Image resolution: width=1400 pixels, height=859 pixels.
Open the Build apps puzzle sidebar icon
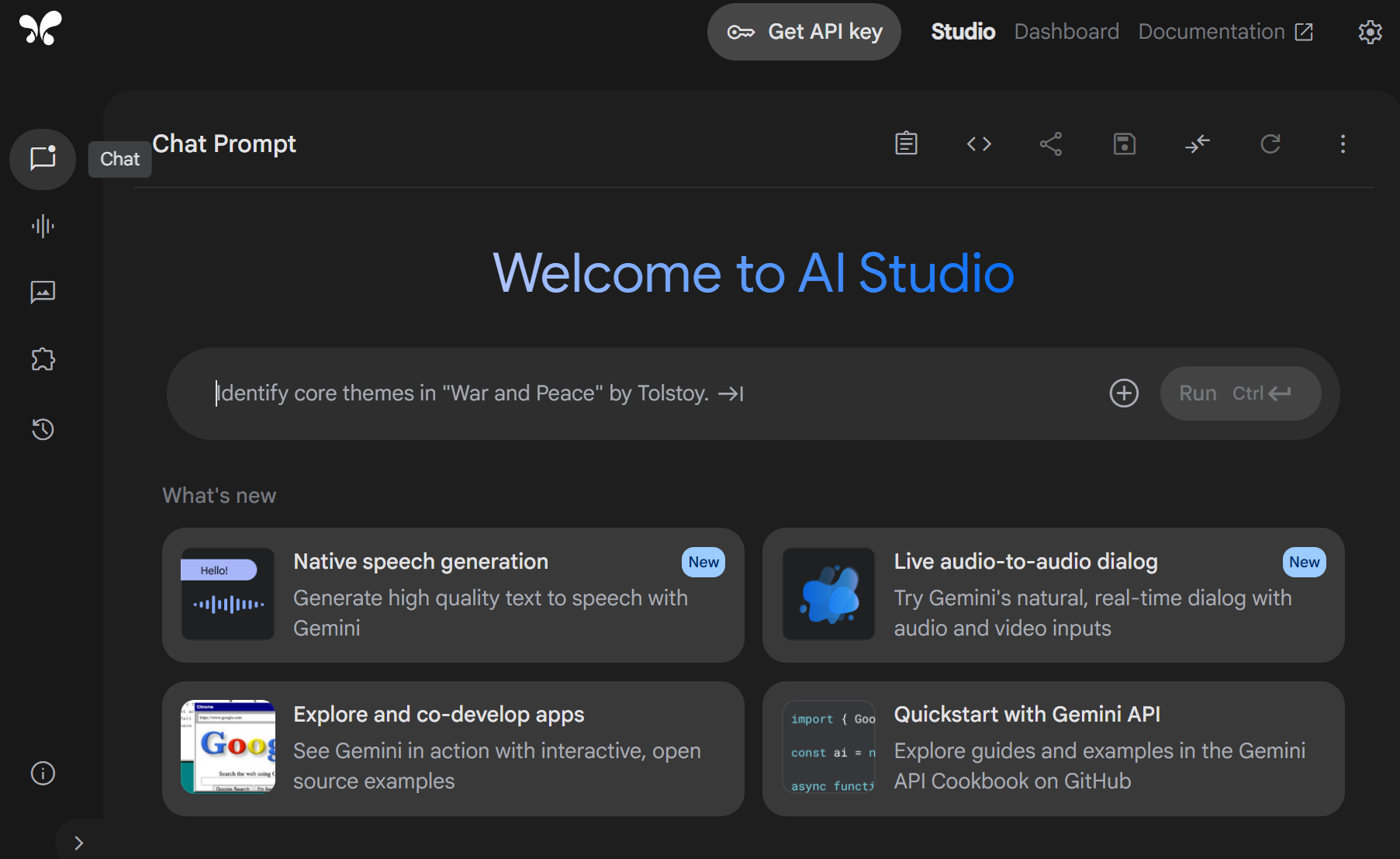tap(43, 359)
